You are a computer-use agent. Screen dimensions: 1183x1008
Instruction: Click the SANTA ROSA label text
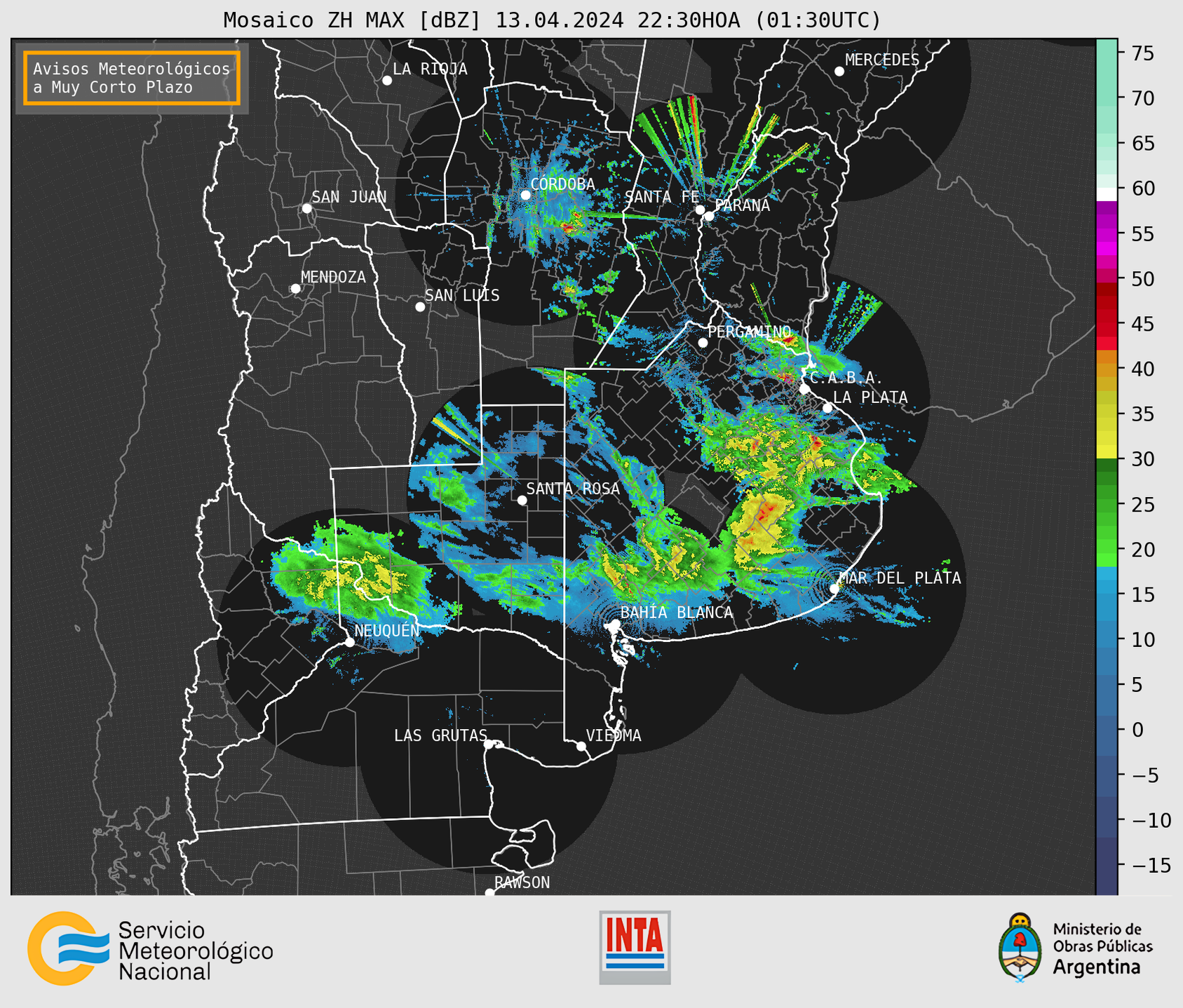click(574, 489)
